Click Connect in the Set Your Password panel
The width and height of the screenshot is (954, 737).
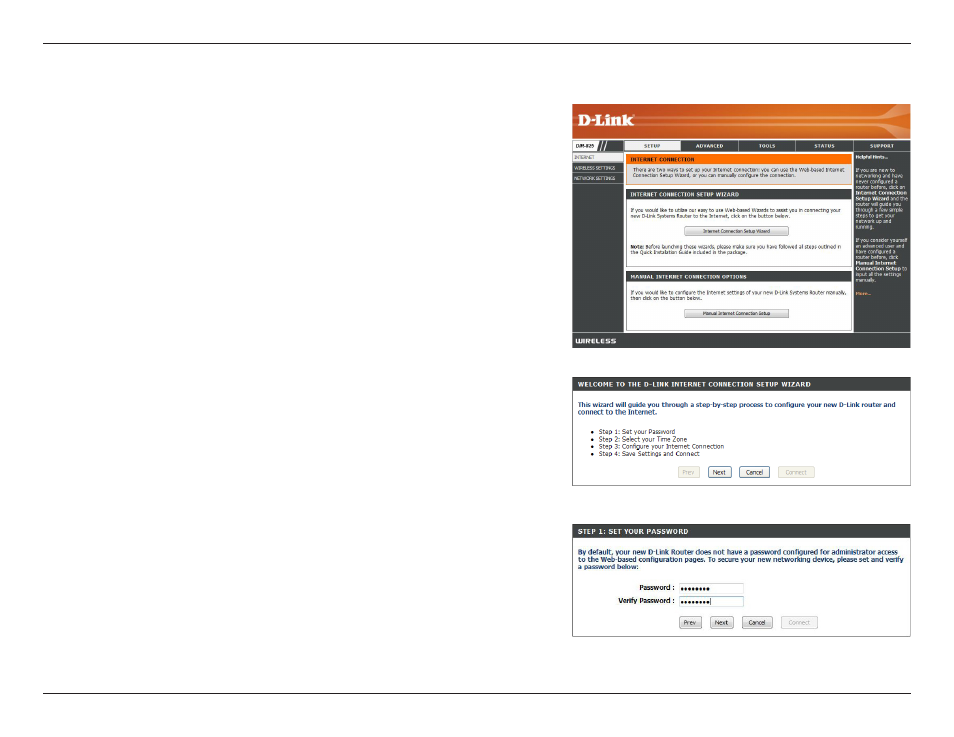tap(799, 623)
